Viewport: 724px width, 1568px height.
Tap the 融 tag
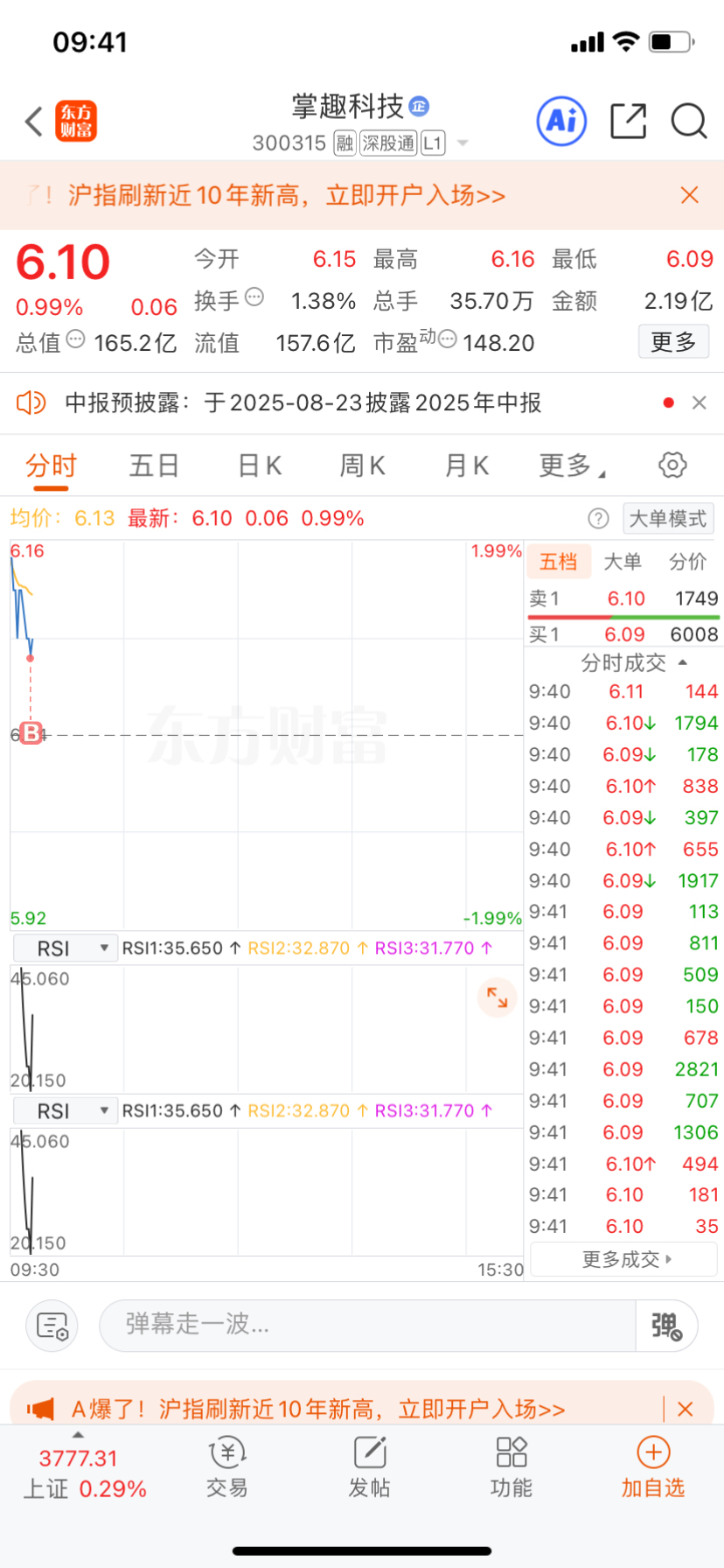point(345,143)
